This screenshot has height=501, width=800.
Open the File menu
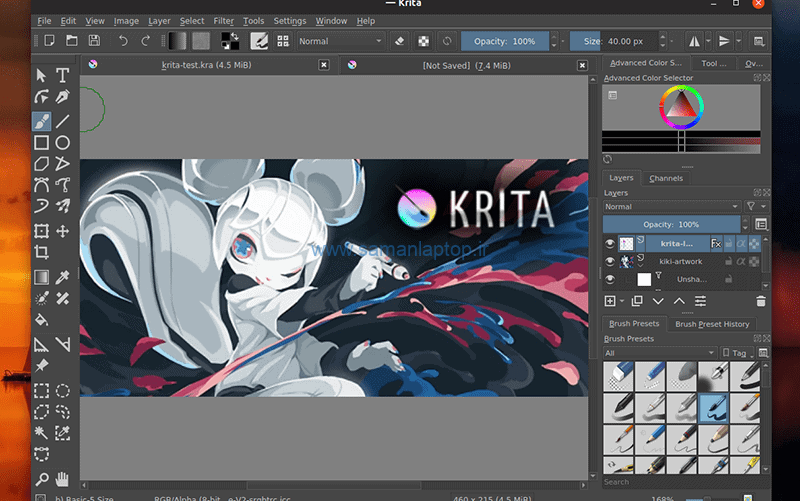click(x=44, y=21)
